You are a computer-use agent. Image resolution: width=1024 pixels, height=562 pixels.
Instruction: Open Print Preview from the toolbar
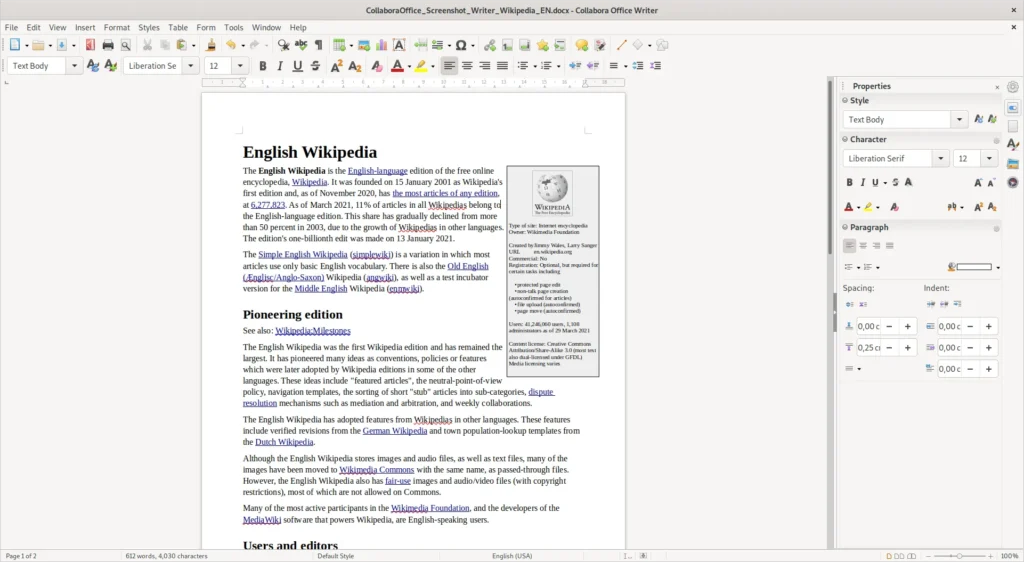[125, 45]
